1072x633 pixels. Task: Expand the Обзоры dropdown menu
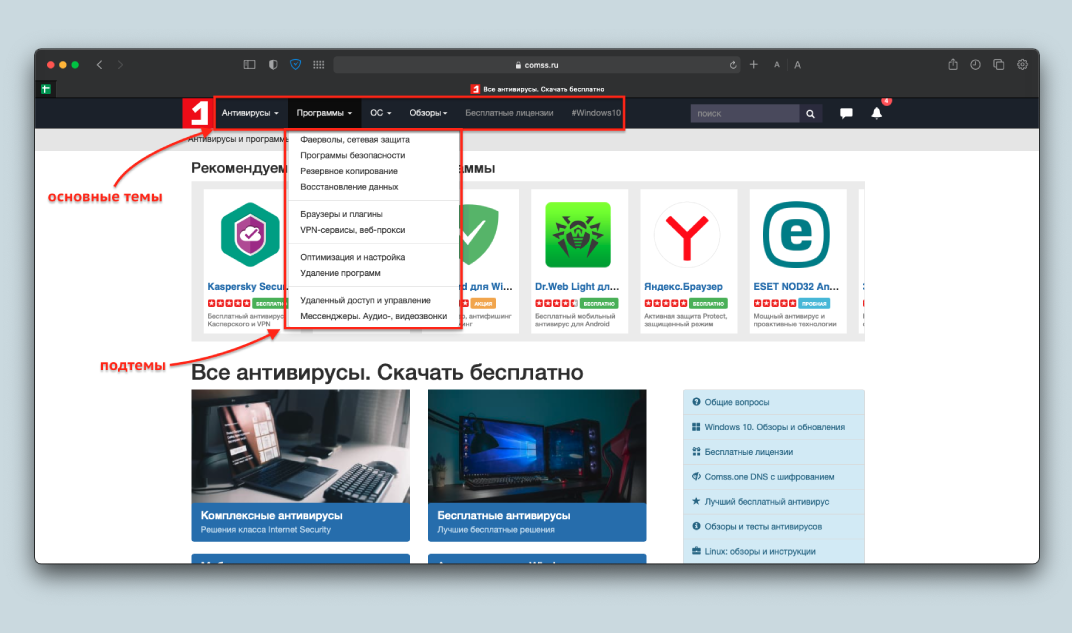(428, 113)
